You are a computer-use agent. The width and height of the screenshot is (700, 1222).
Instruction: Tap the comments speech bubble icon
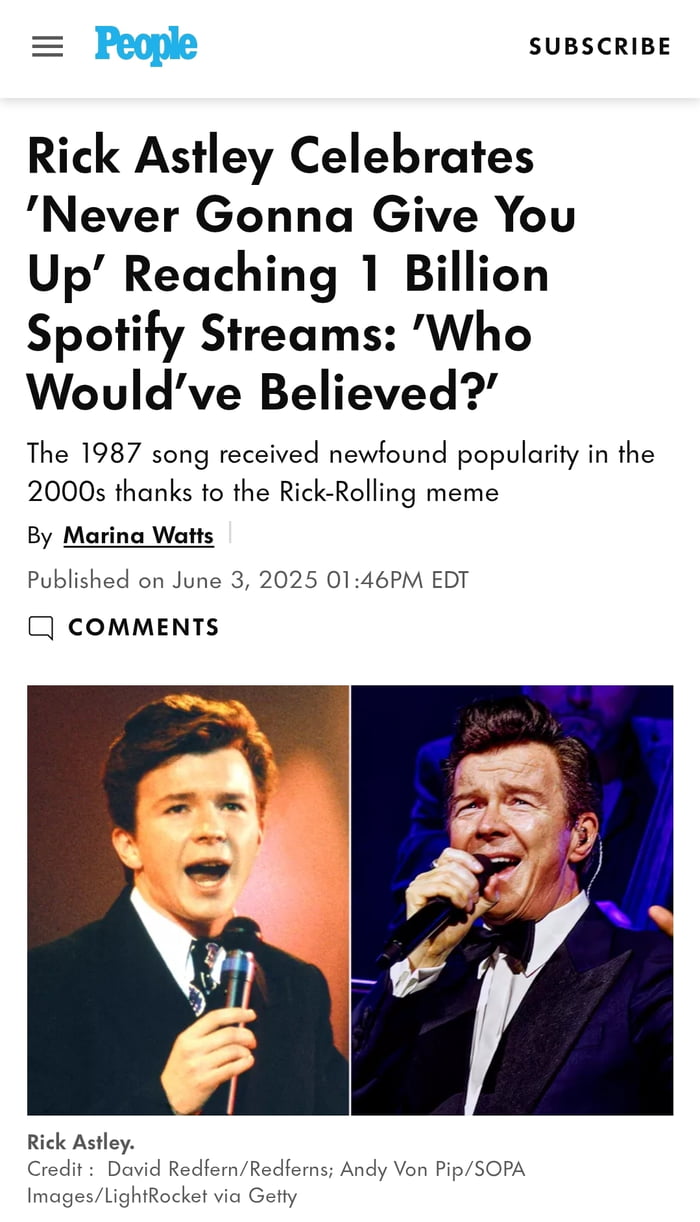click(x=40, y=628)
